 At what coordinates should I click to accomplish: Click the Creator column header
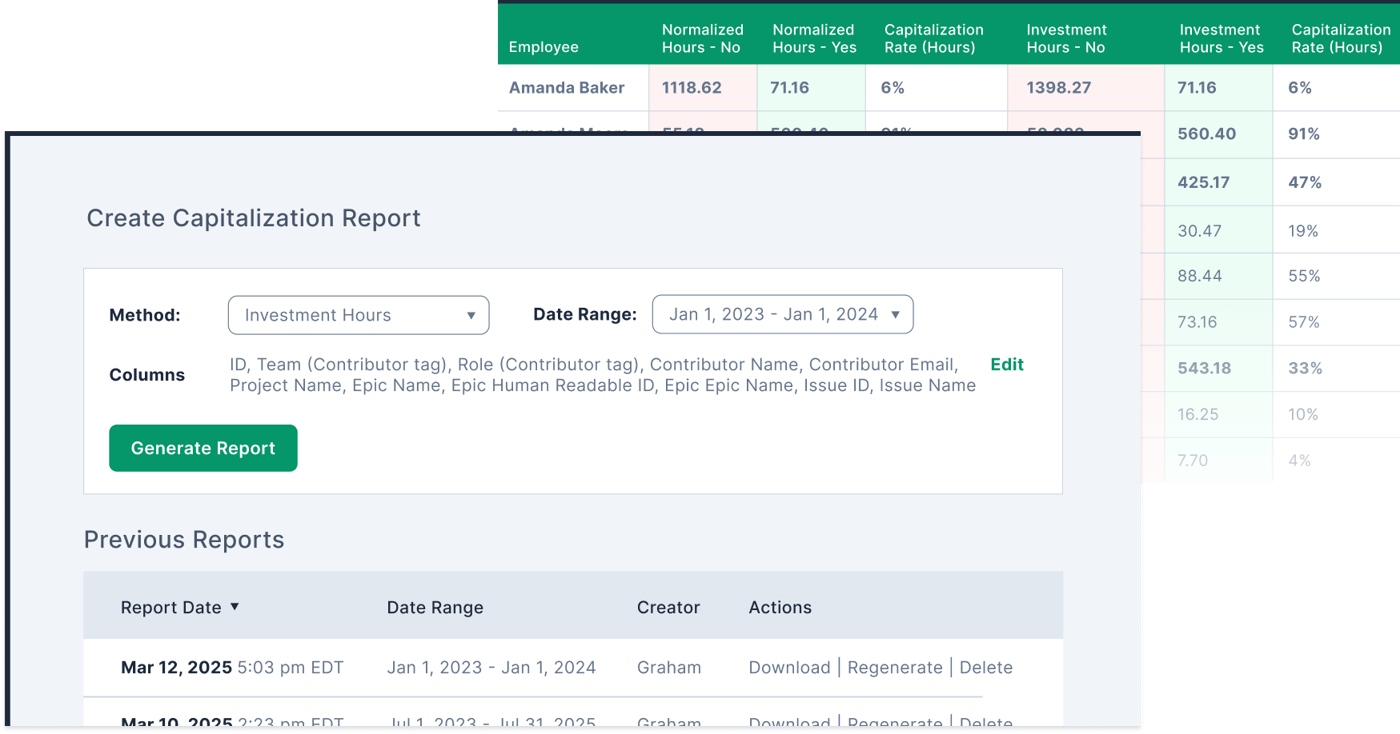pyautogui.click(x=668, y=607)
